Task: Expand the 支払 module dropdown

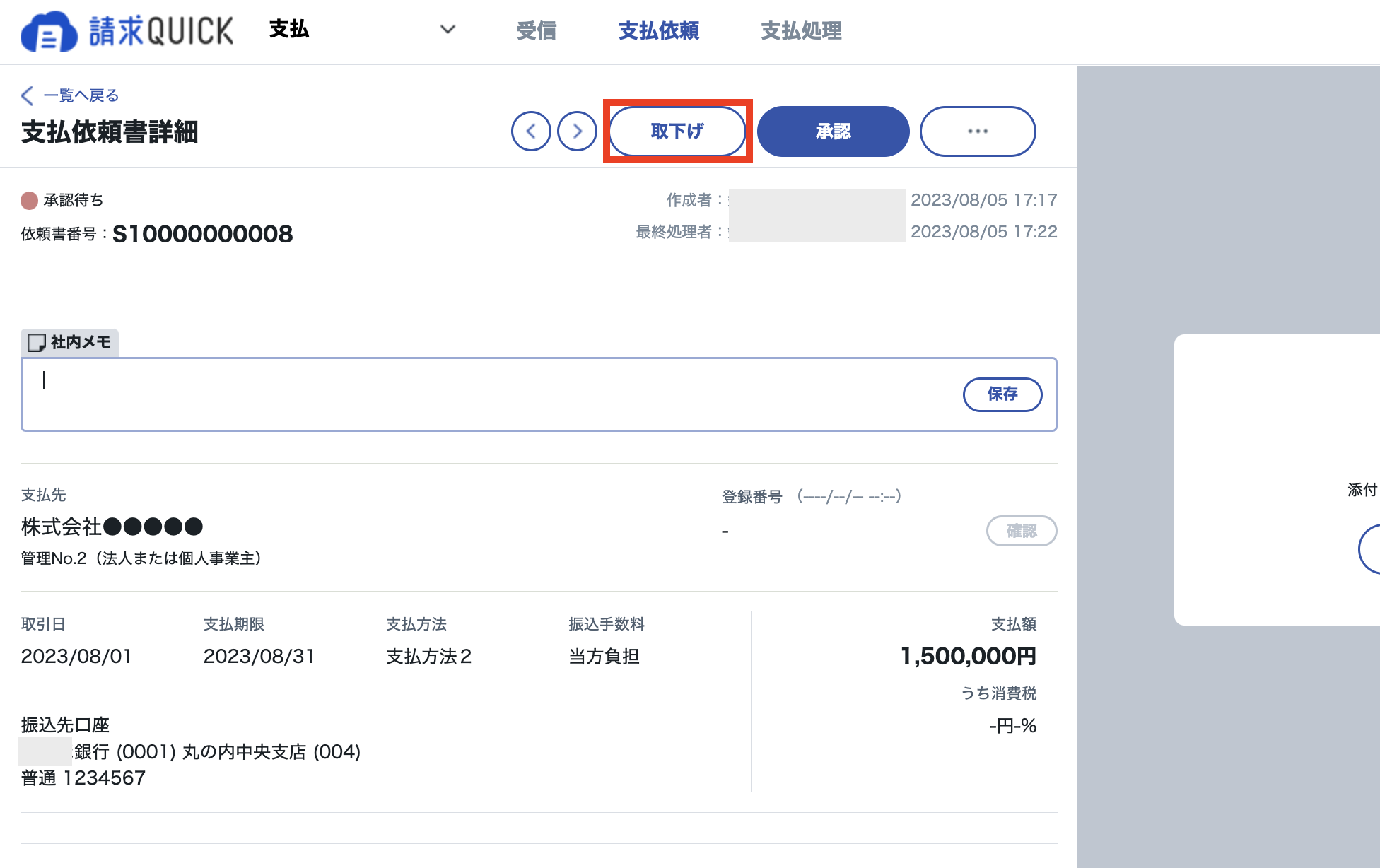Action: click(363, 30)
